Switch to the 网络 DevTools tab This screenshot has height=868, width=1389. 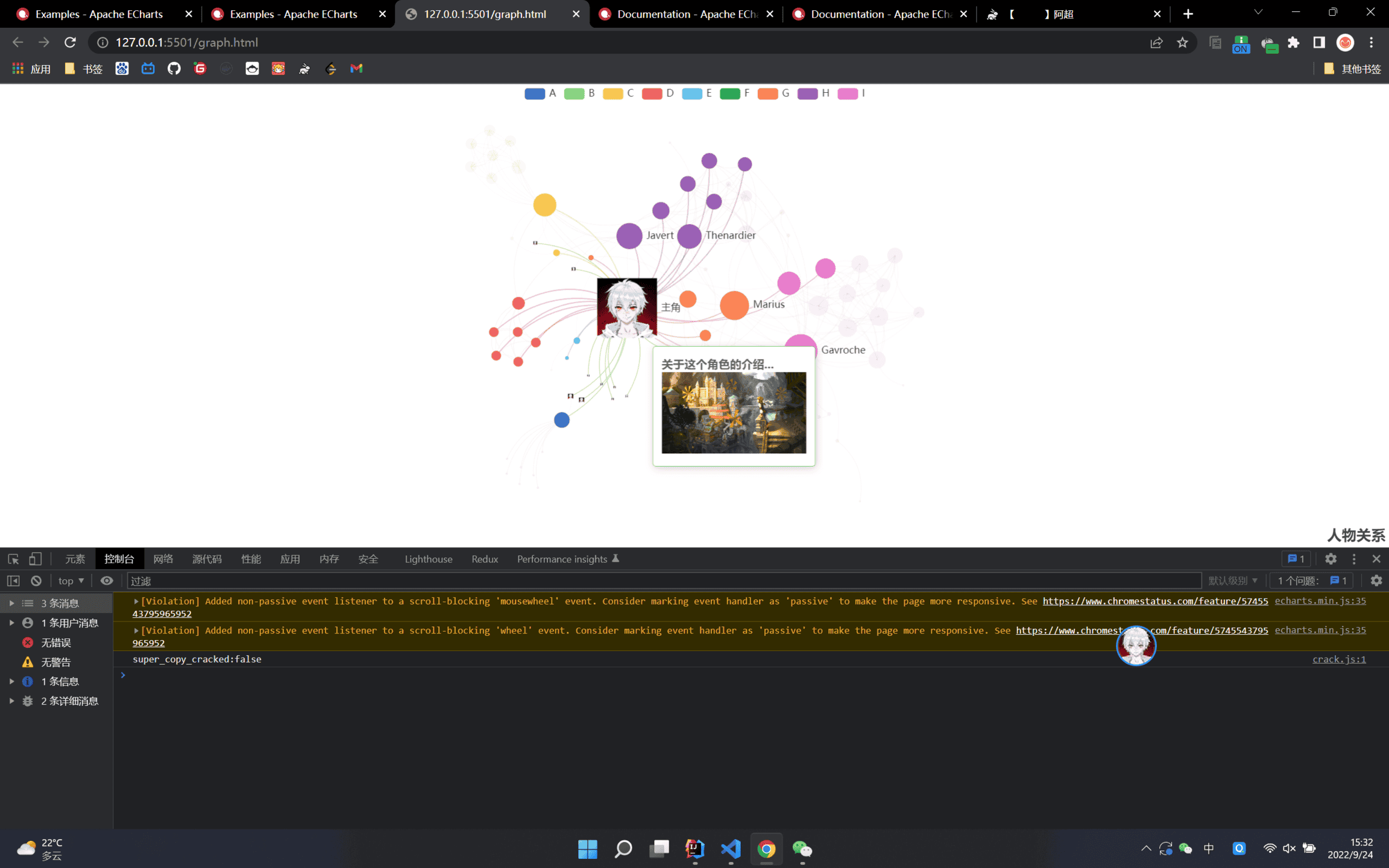163,559
